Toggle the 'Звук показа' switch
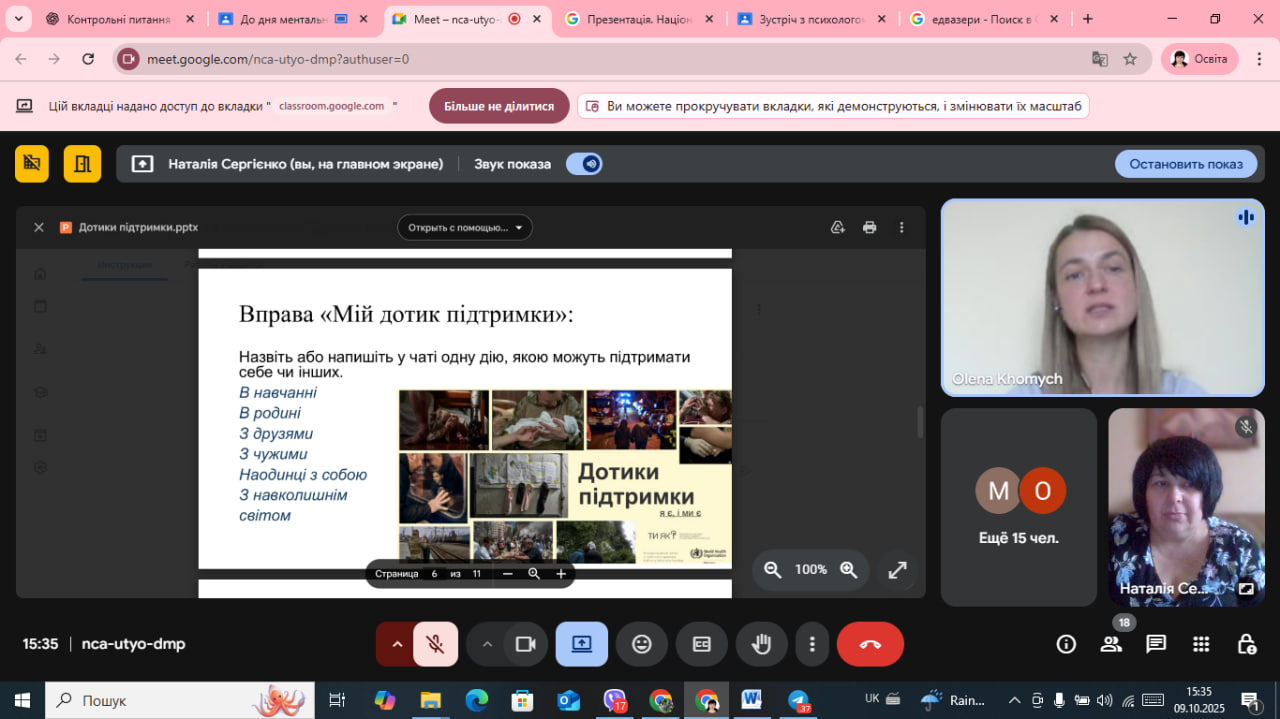 [x=584, y=164]
